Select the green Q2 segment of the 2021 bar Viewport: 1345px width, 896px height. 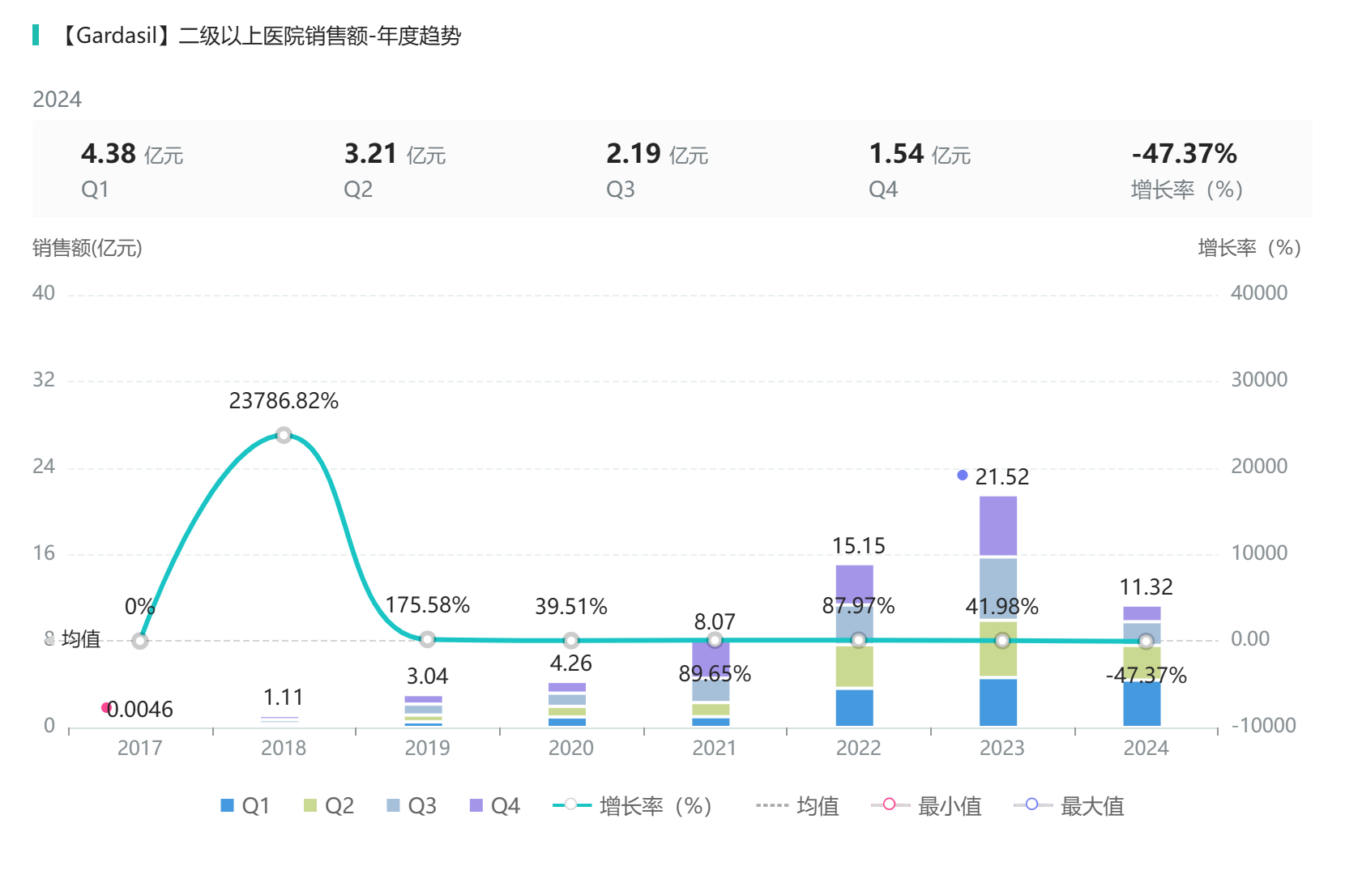pyautogui.click(x=711, y=710)
